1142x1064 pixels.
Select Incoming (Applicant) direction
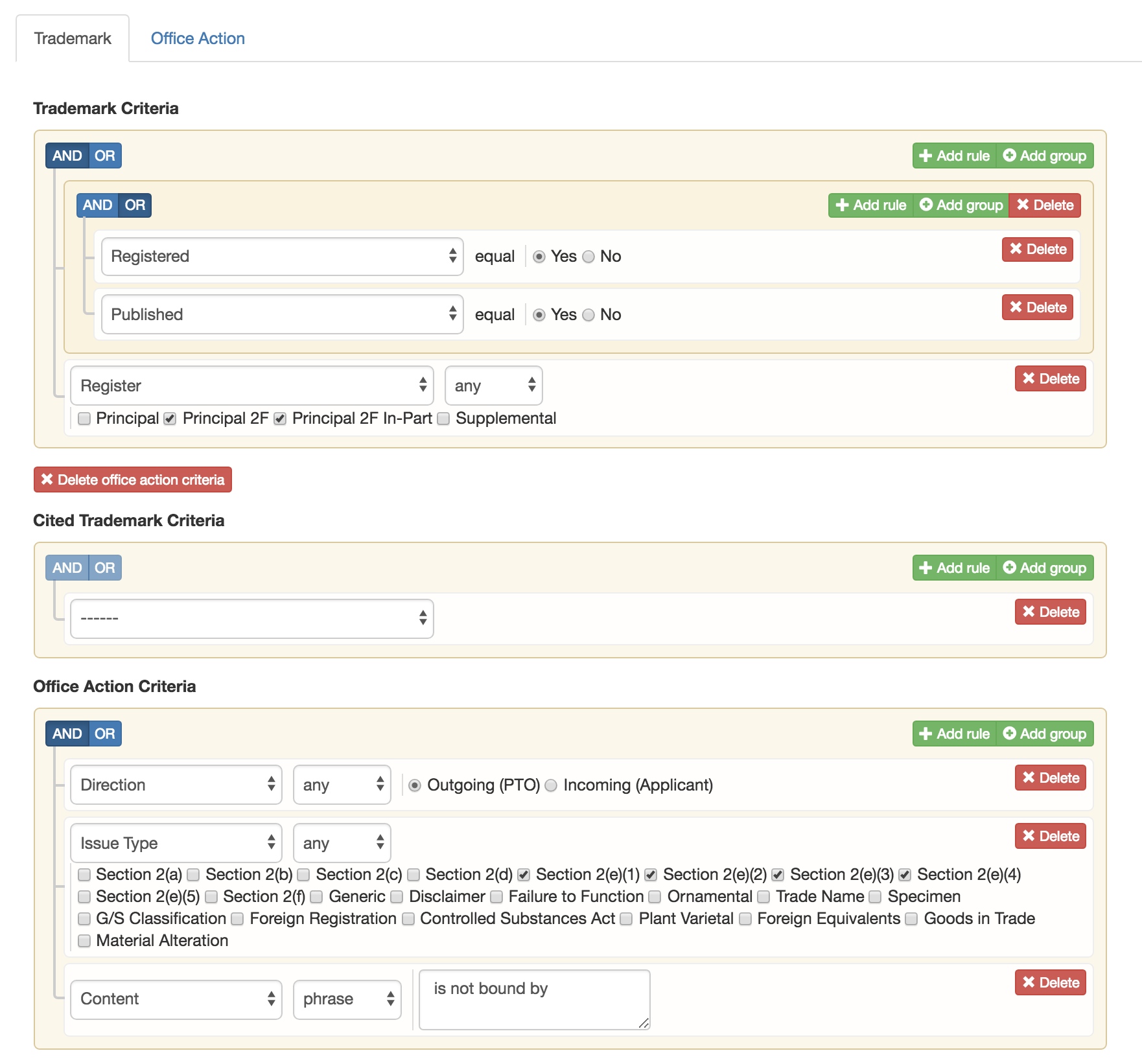[x=551, y=786]
